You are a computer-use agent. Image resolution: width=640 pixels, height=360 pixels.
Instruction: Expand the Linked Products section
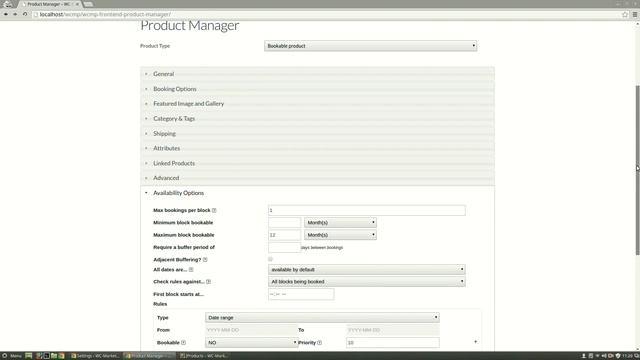(x=318, y=163)
